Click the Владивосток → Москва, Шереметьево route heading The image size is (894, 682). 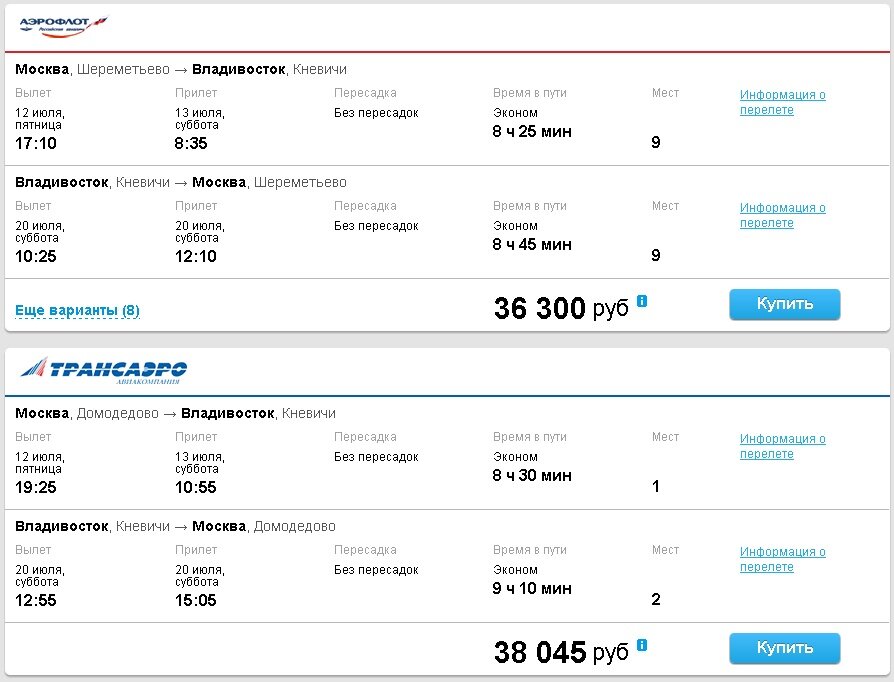click(181, 182)
